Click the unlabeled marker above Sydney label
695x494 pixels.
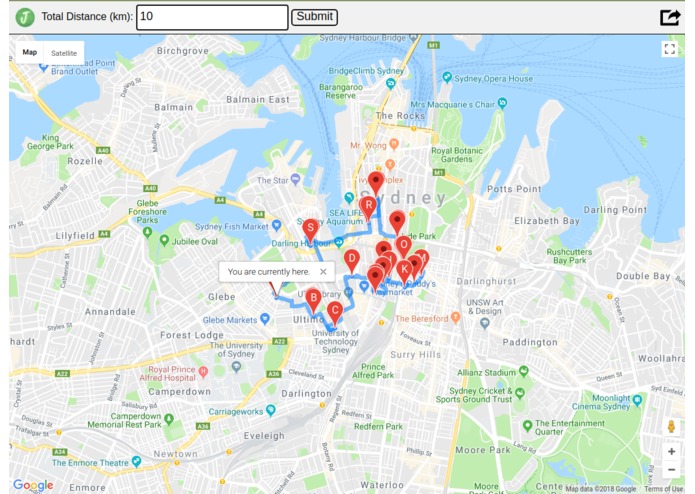click(376, 183)
